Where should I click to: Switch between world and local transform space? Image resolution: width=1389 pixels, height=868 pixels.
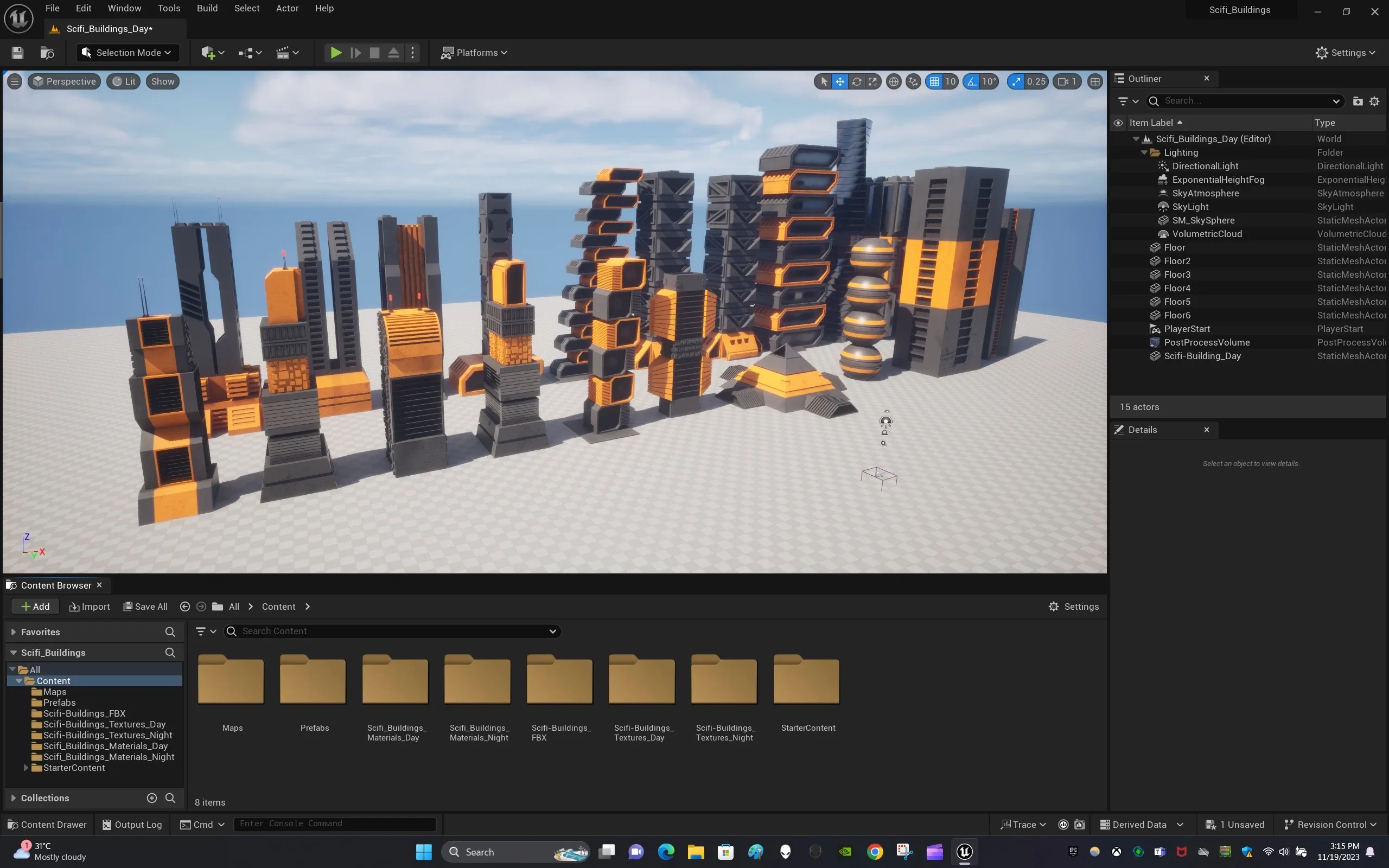click(893, 81)
